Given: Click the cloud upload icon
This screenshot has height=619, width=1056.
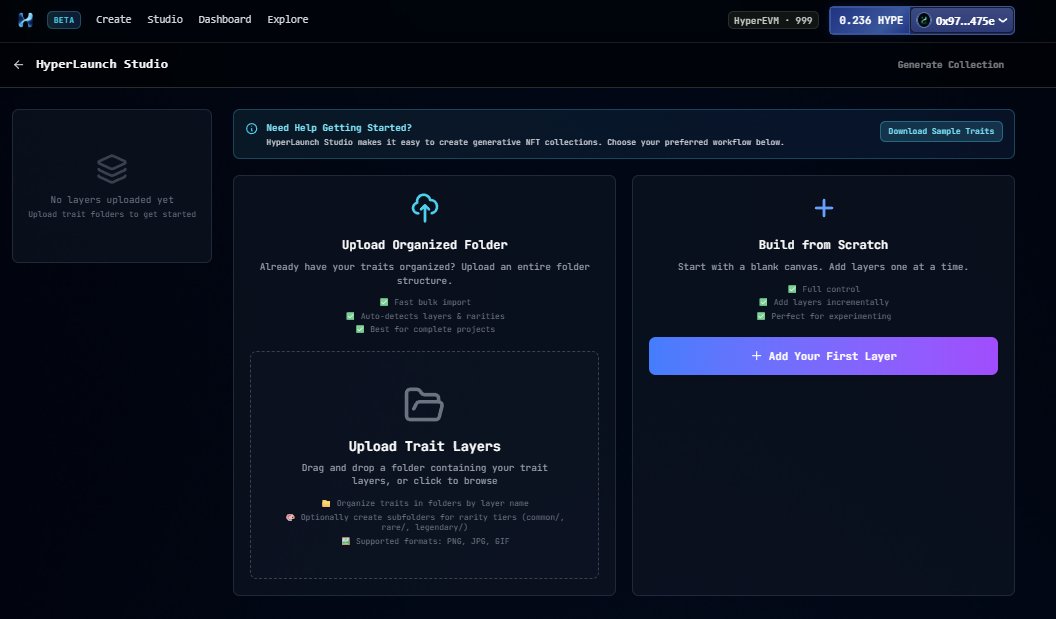Looking at the screenshot, I should pos(424,207).
